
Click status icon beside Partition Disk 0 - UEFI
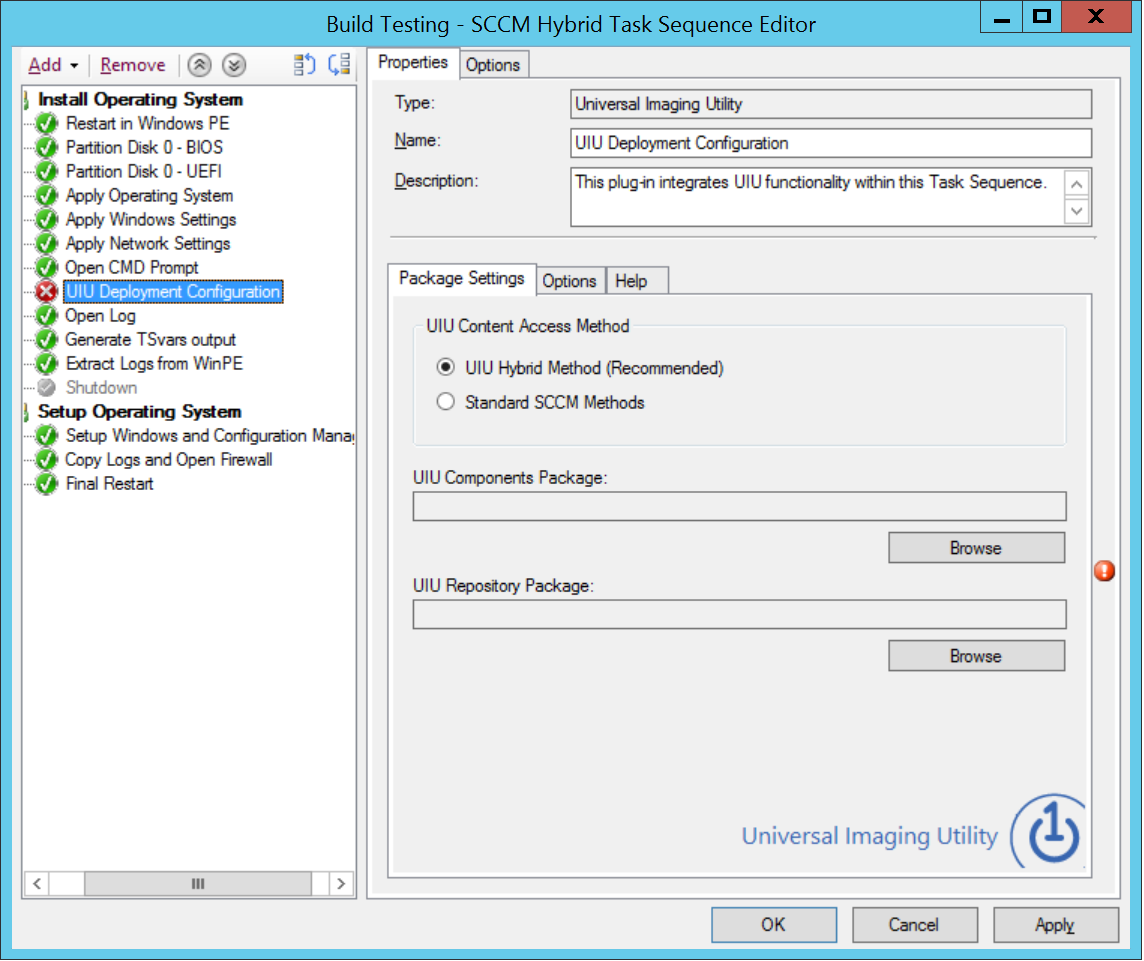[x=47, y=171]
